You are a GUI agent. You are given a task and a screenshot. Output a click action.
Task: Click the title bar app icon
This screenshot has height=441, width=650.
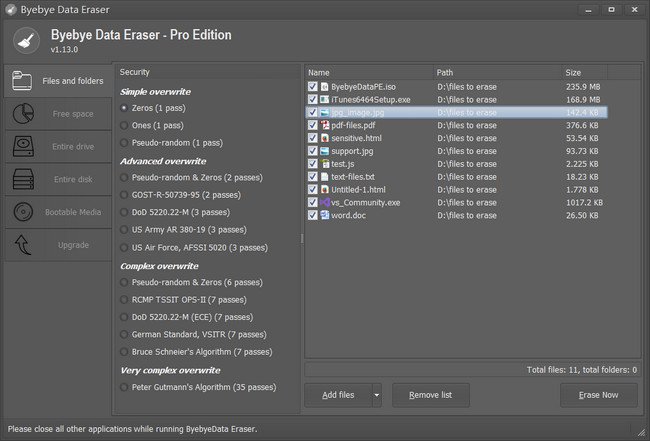[x=12, y=10]
